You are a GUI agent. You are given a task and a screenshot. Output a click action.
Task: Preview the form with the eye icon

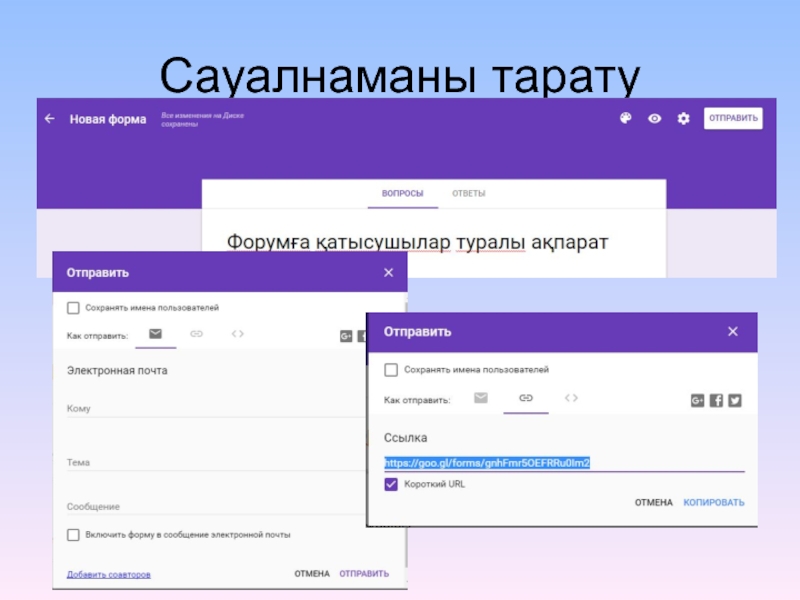[655, 118]
